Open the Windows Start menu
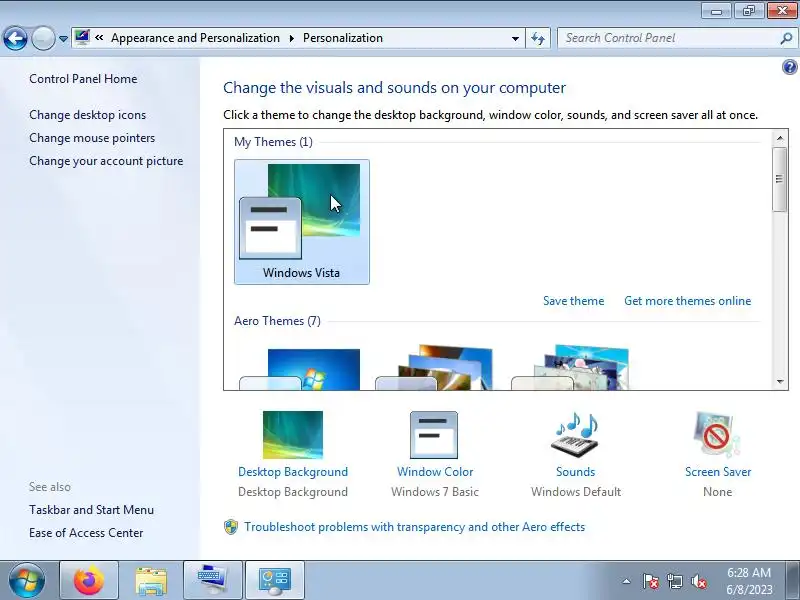The height and width of the screenshot is (600, 800). (27, 580)
